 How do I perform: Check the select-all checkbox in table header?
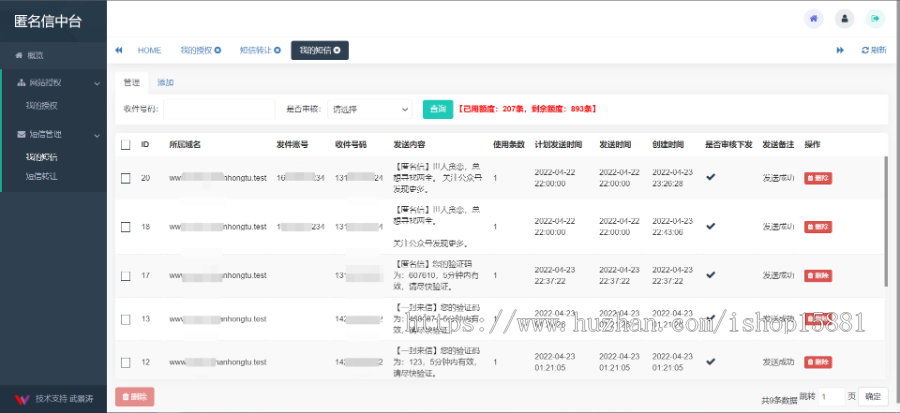point(125,145)
